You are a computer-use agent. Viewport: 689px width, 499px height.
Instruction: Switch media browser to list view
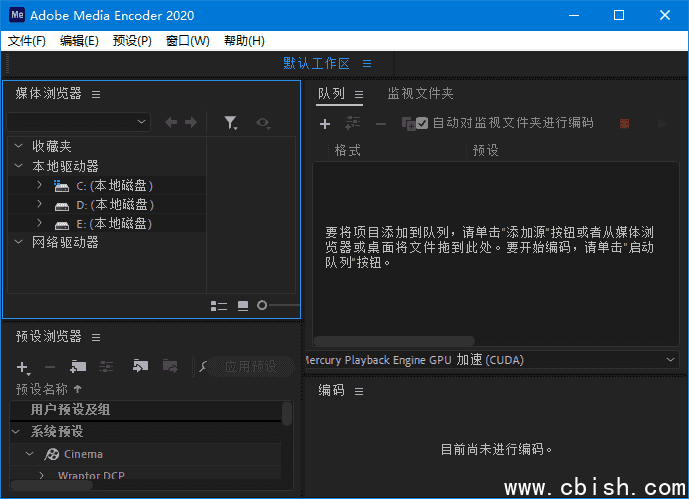tap(219, 306)
